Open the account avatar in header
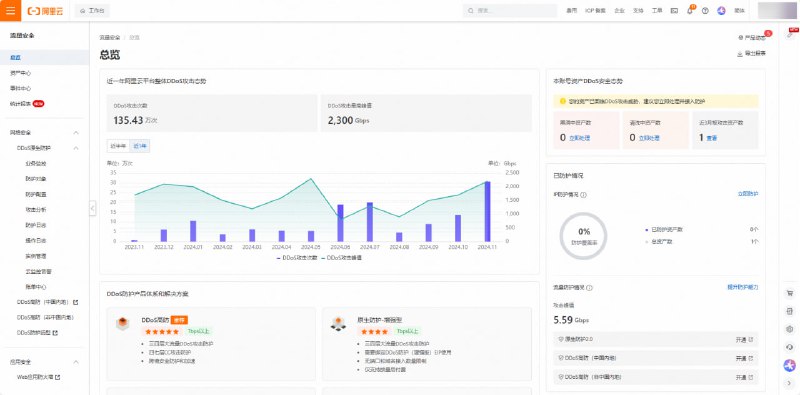Screen dimensions: 800x395 pyautogui.click(x=777, y=11)
